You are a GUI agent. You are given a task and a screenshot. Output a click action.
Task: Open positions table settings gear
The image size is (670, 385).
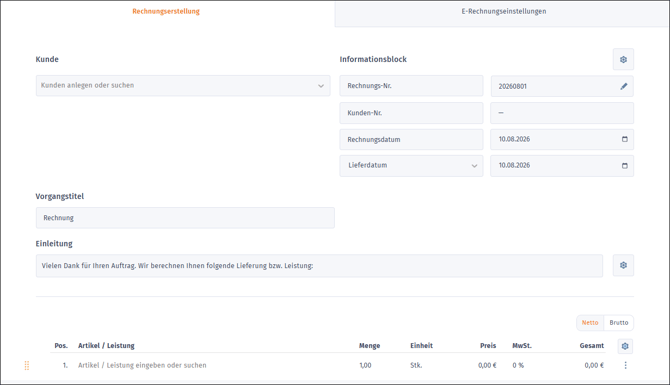pyautogui.click(x=625, y=346)
